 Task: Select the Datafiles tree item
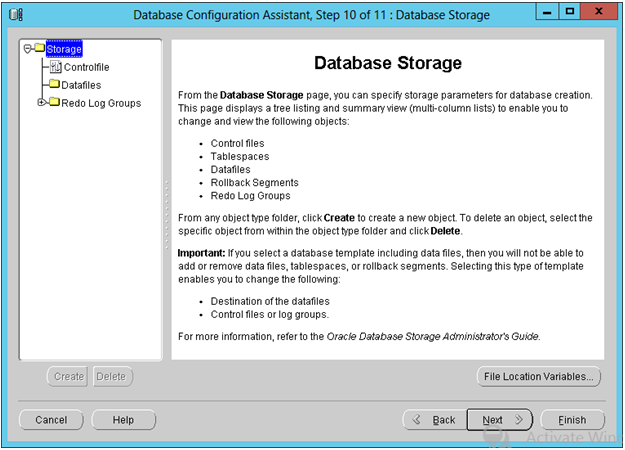pos(81,85)
